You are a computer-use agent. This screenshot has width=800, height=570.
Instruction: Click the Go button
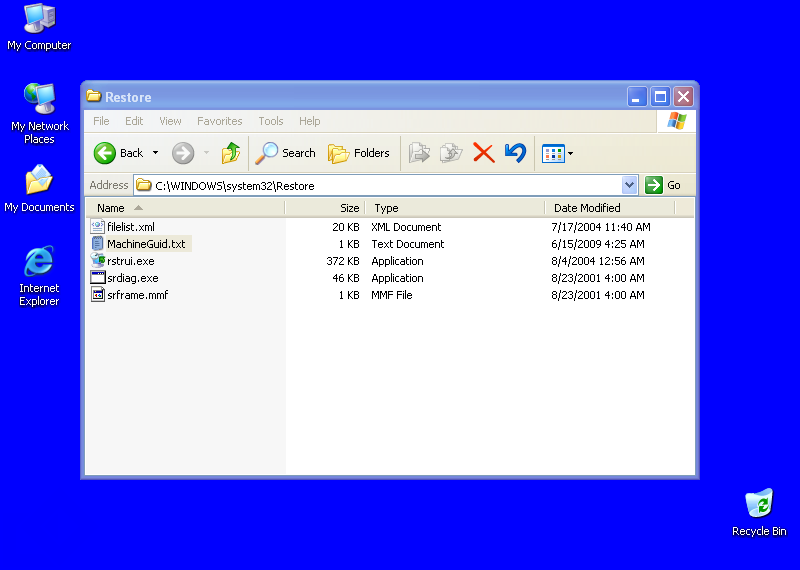(663, 185)
